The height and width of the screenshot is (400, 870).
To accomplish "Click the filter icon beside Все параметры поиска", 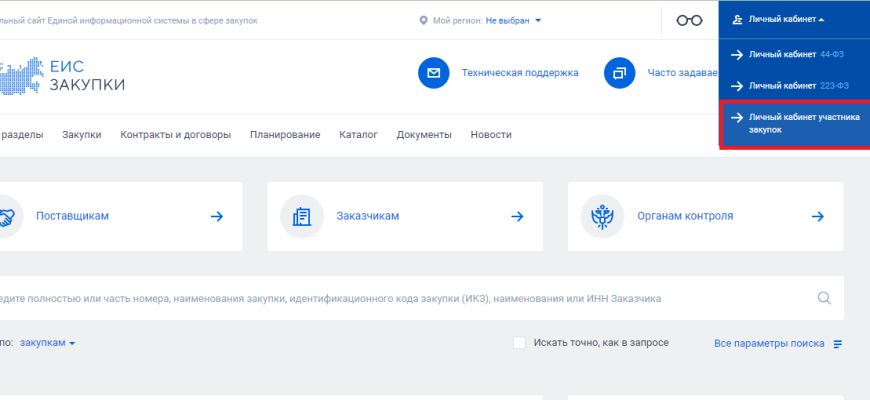I will point(838,344).
